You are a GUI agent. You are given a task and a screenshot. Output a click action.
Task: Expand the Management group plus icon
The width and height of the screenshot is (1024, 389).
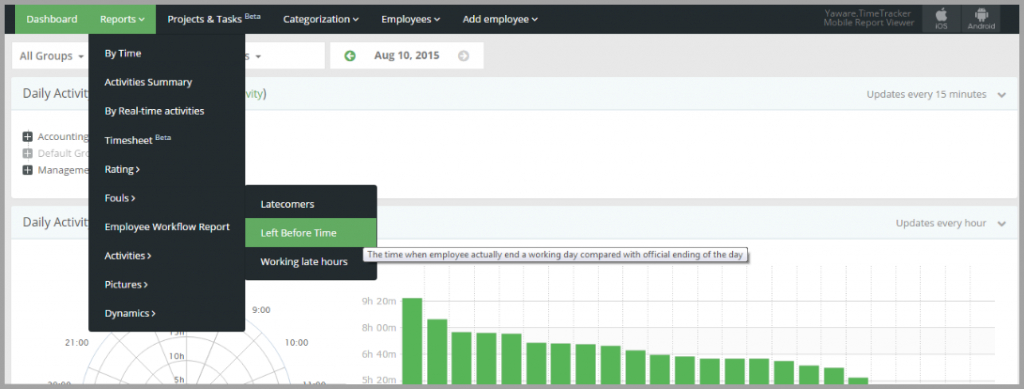[x=27, y=170]
